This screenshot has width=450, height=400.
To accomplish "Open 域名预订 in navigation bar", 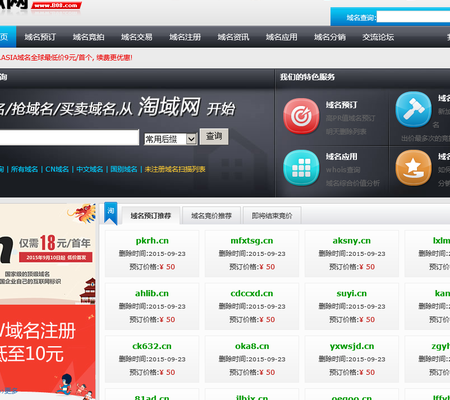I will coord(40,37).
